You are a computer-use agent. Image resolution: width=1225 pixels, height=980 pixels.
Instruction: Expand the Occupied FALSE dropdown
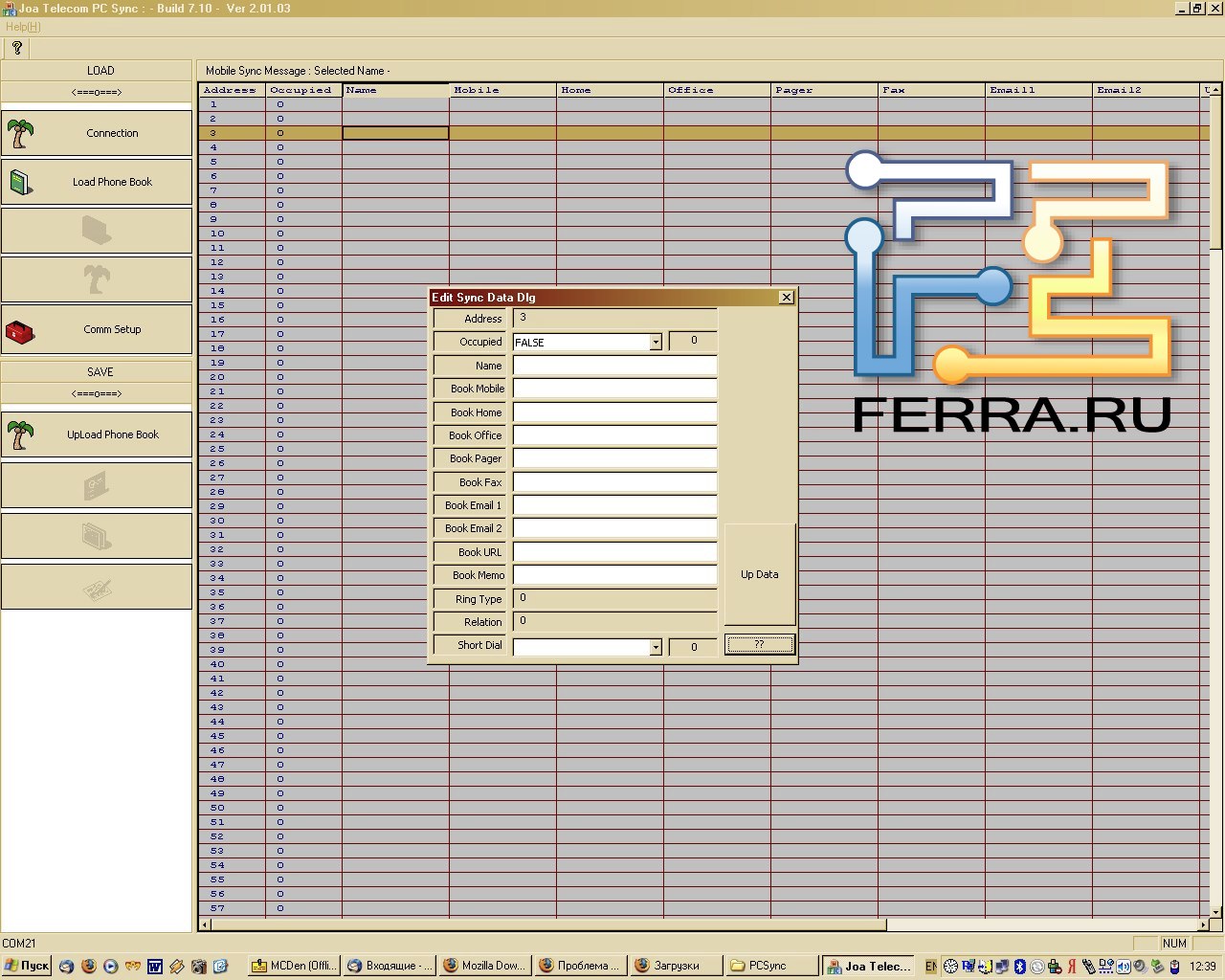click(656, 343)
